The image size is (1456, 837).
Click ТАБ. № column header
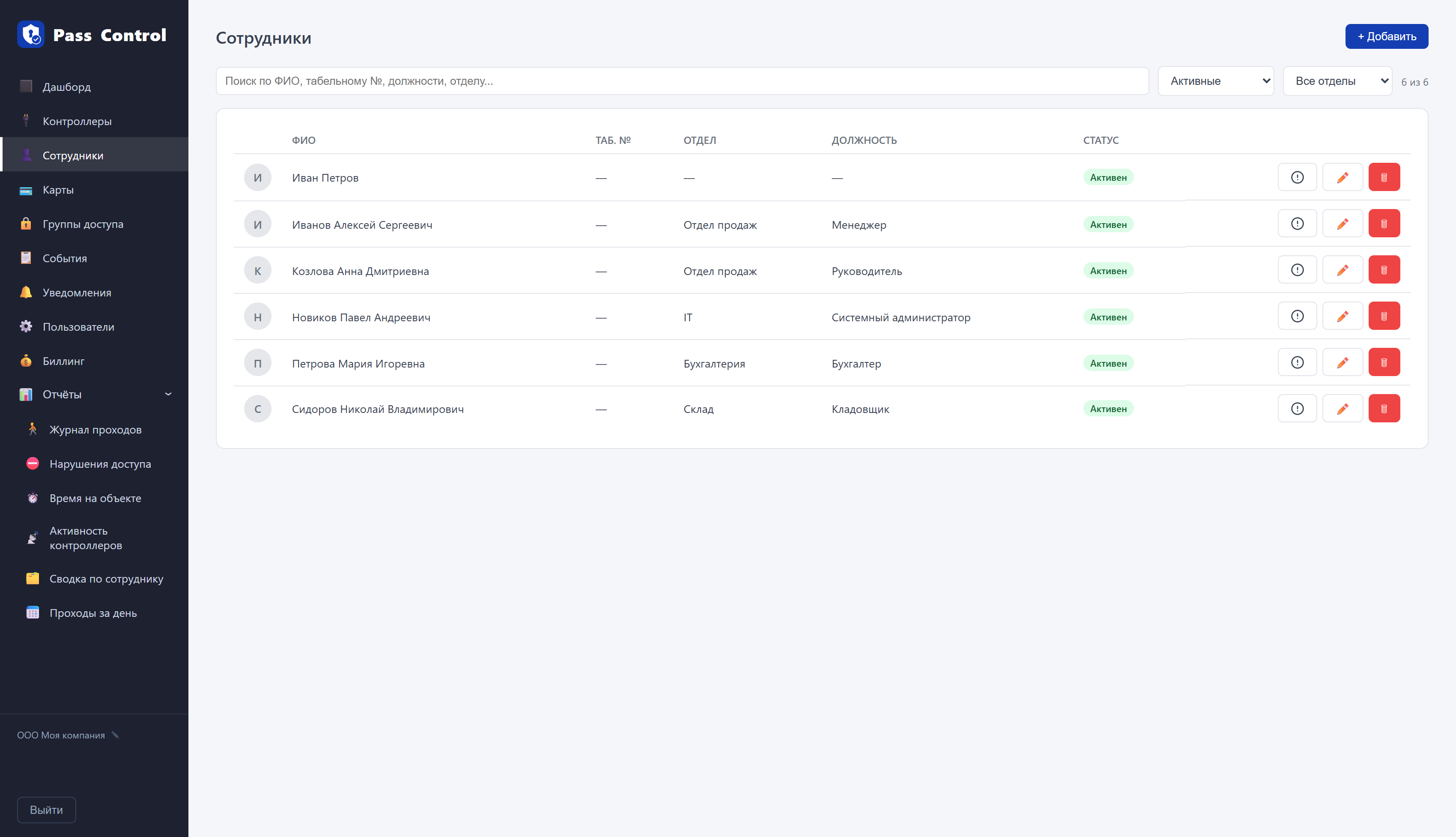[612, 140]
